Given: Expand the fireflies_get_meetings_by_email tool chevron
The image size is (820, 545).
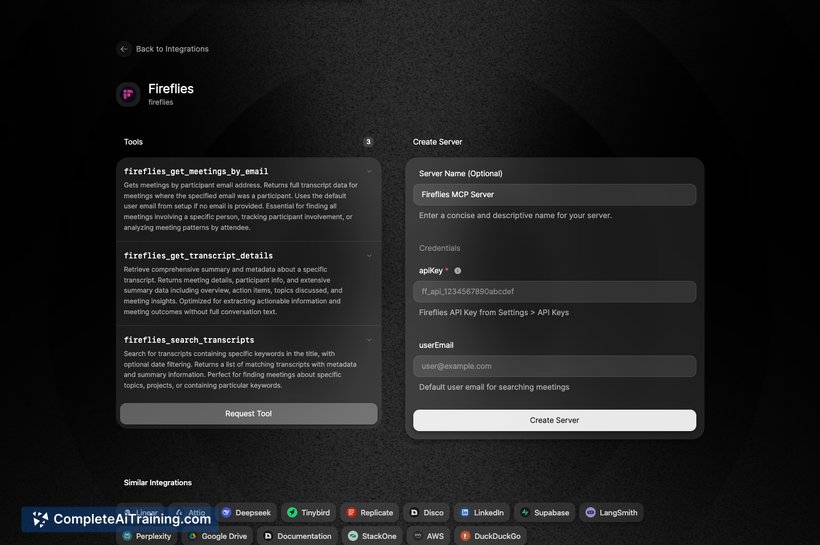Looking at the screenshot, I should 369,172.
